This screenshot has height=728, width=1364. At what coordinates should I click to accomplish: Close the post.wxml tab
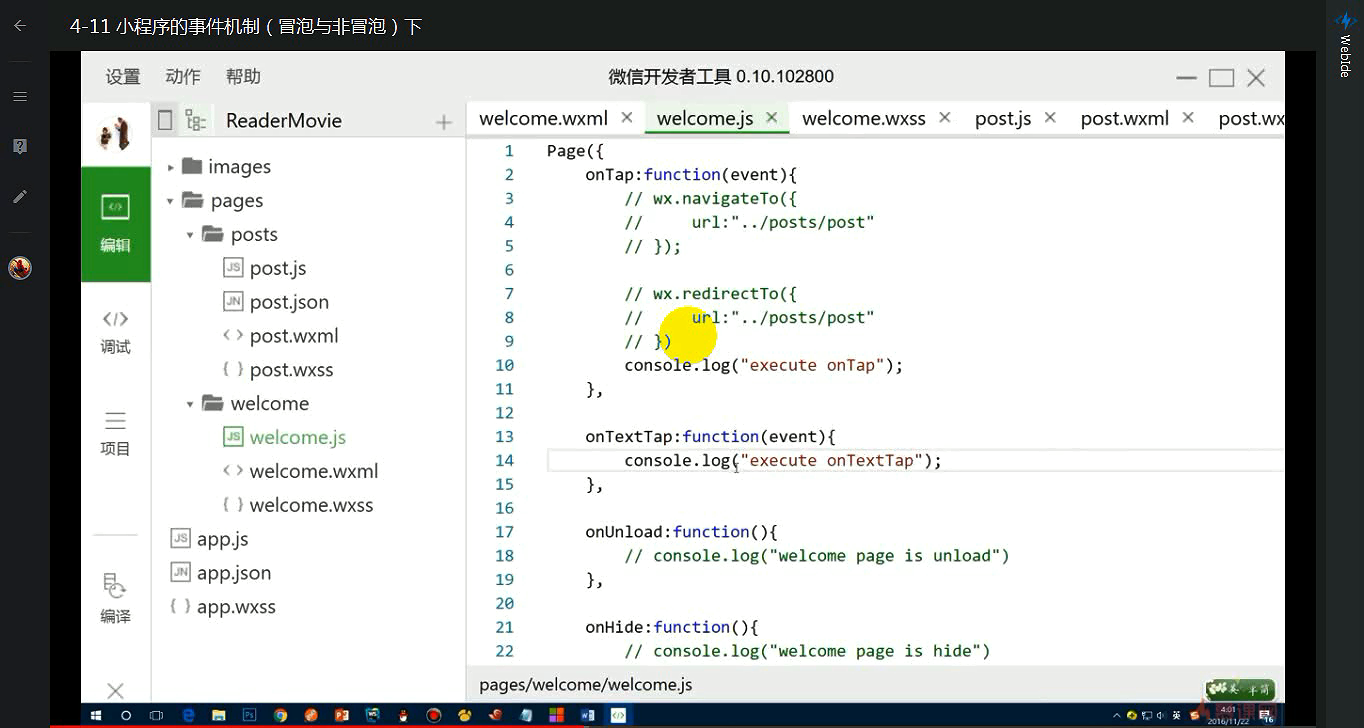[x=1188, y=117]
